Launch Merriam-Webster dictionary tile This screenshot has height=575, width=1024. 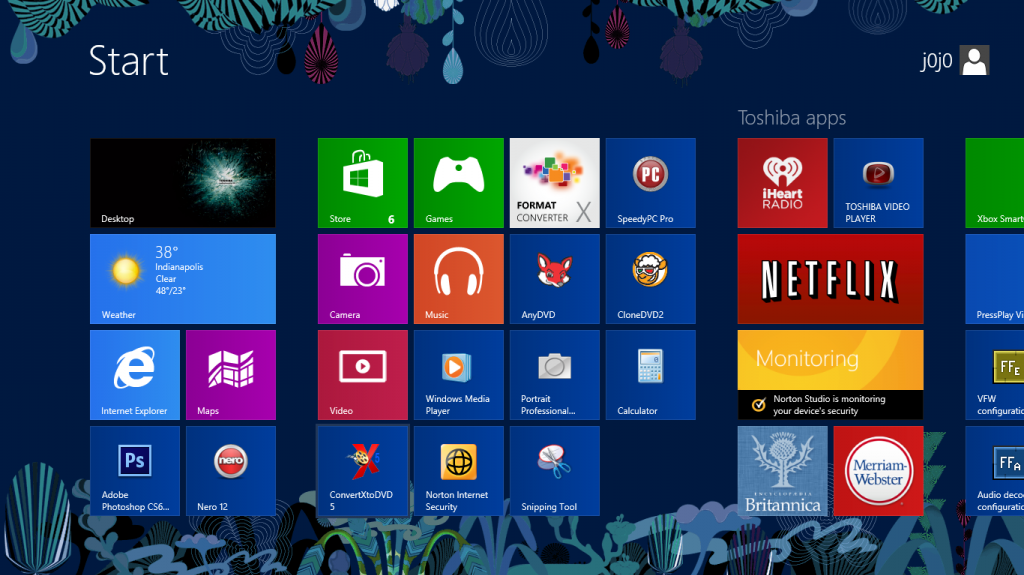(878, 470)
